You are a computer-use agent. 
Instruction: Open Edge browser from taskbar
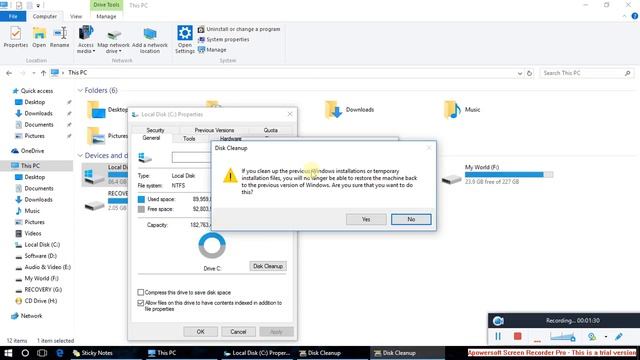click(60, 353)
